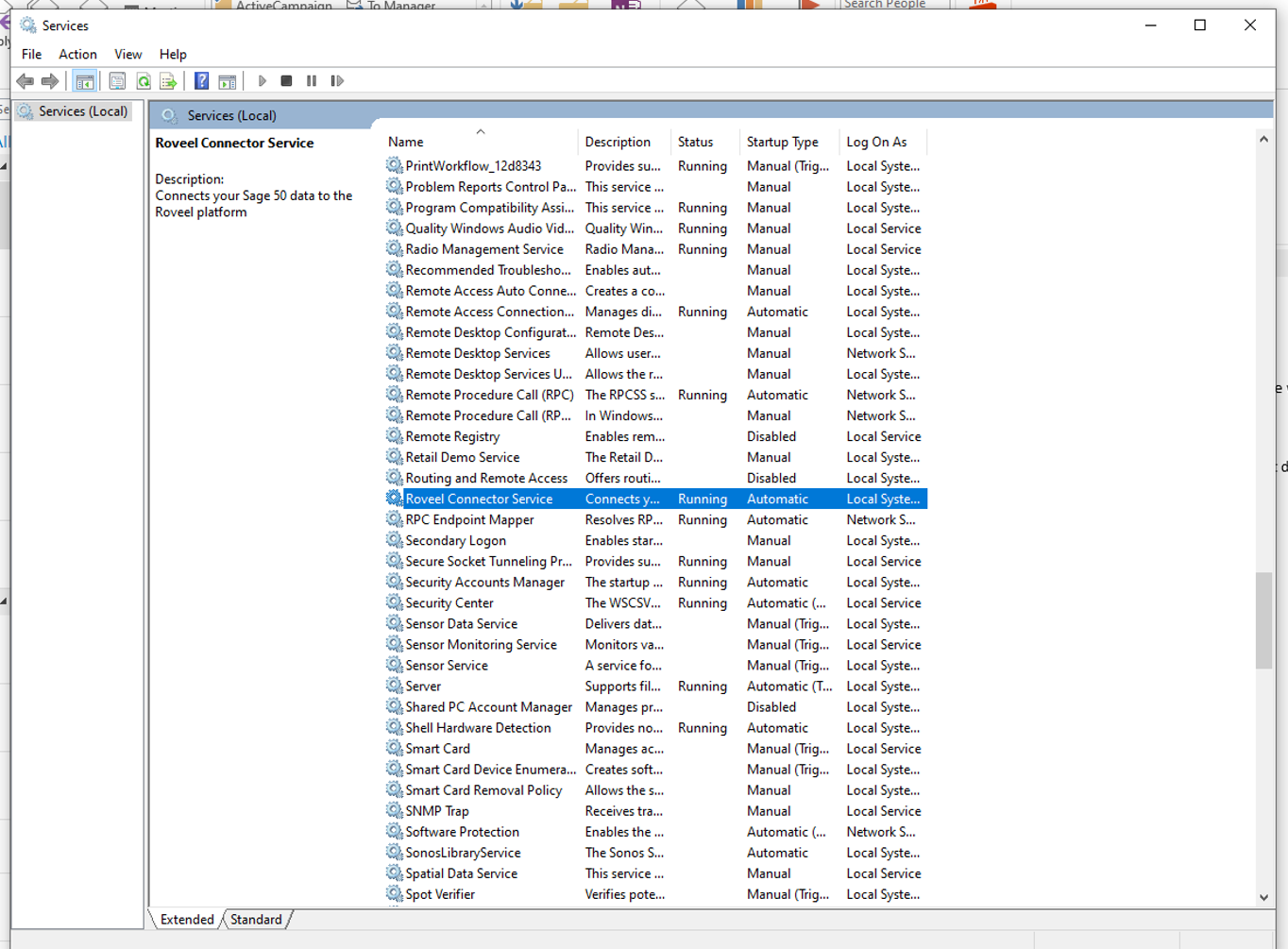Select the Roveel Connector Service row
1288x949 pixels.
[656, 499]
